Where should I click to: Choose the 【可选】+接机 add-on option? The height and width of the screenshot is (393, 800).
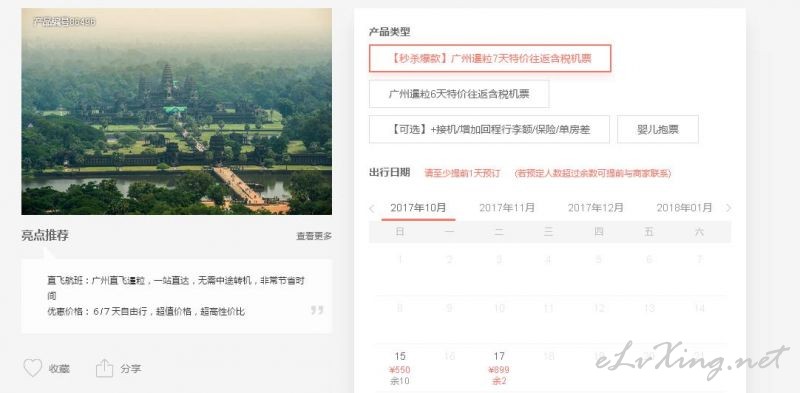point(489,130)
